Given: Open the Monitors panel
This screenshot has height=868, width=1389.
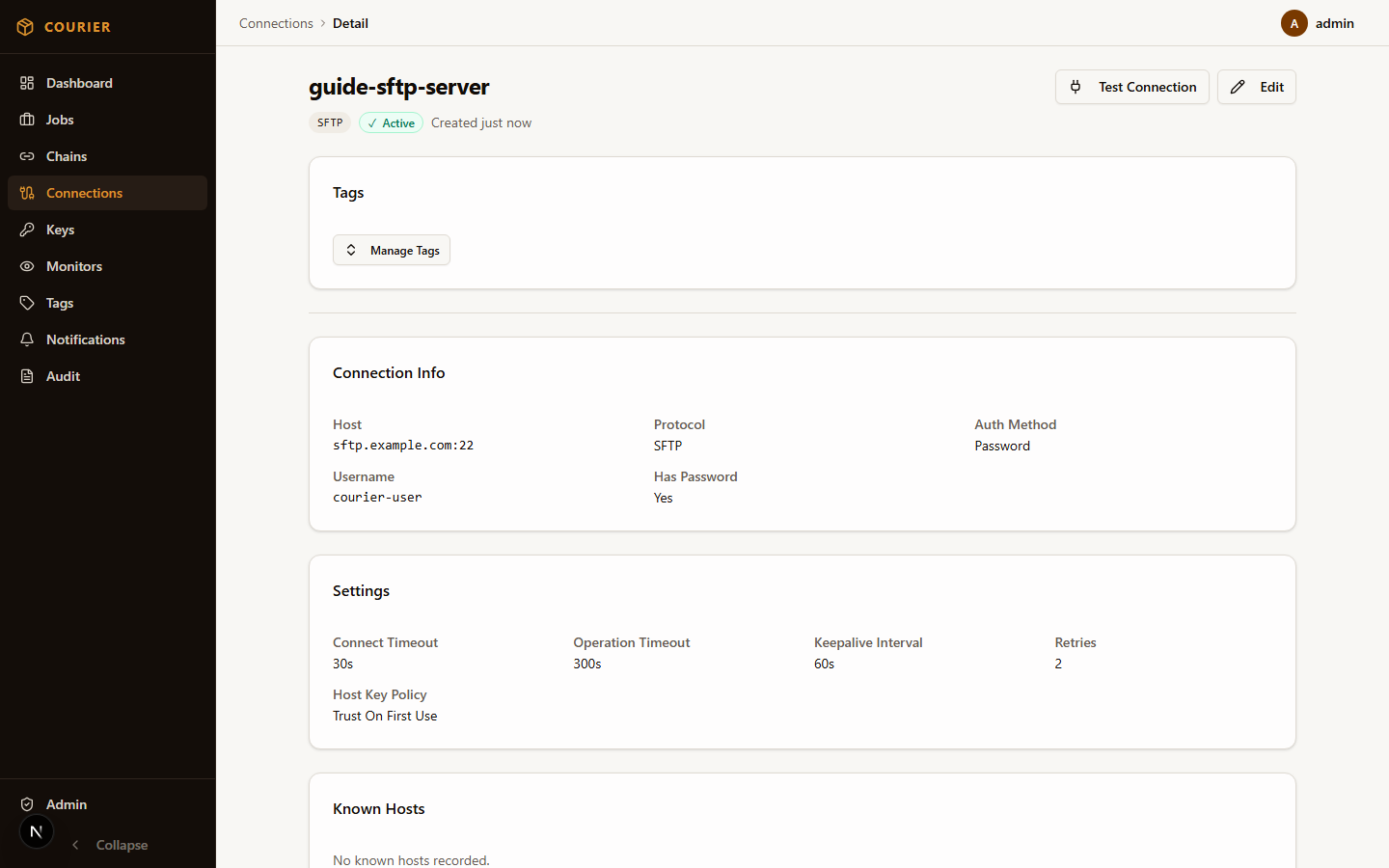Looking at the screenshot, I should point(74,266).
